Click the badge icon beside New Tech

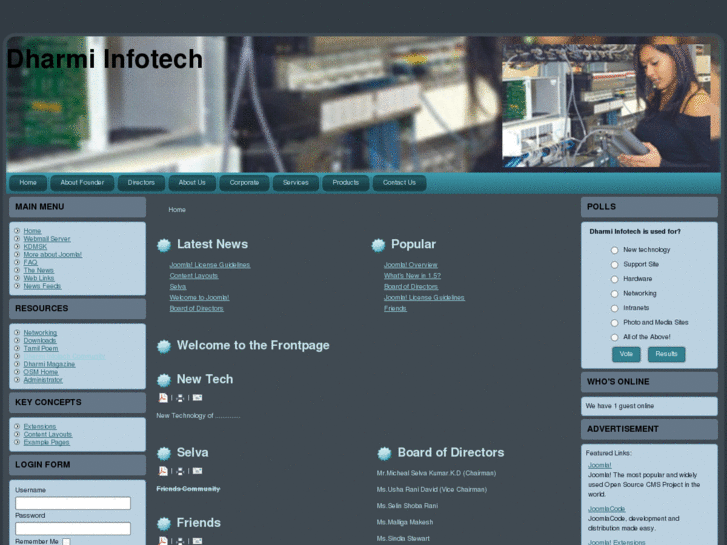164,380
